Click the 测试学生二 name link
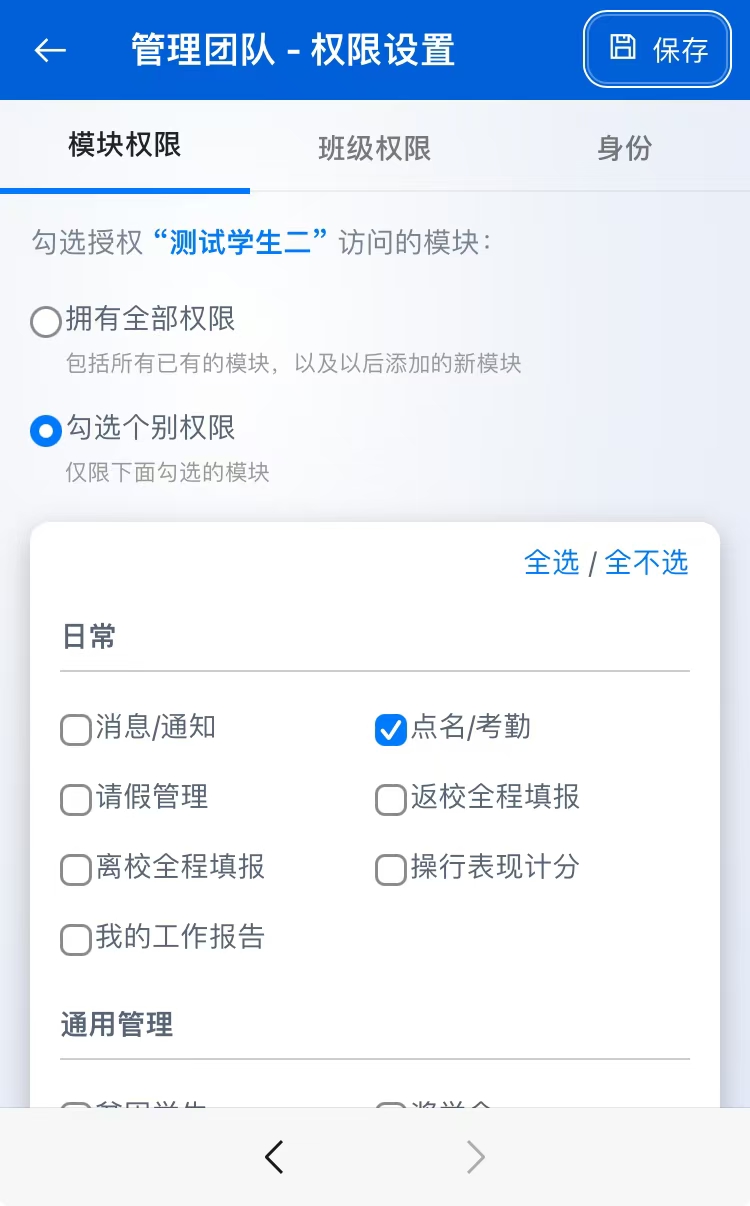The width and height of the screenshot is (750, 1206). pos(241,242)
